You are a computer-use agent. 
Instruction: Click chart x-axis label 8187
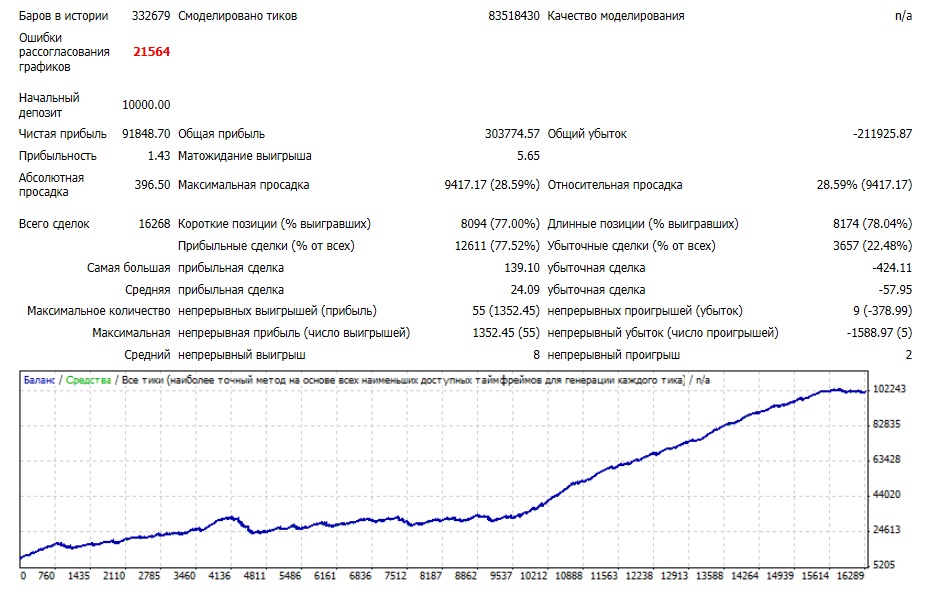(x=431, y=576)
